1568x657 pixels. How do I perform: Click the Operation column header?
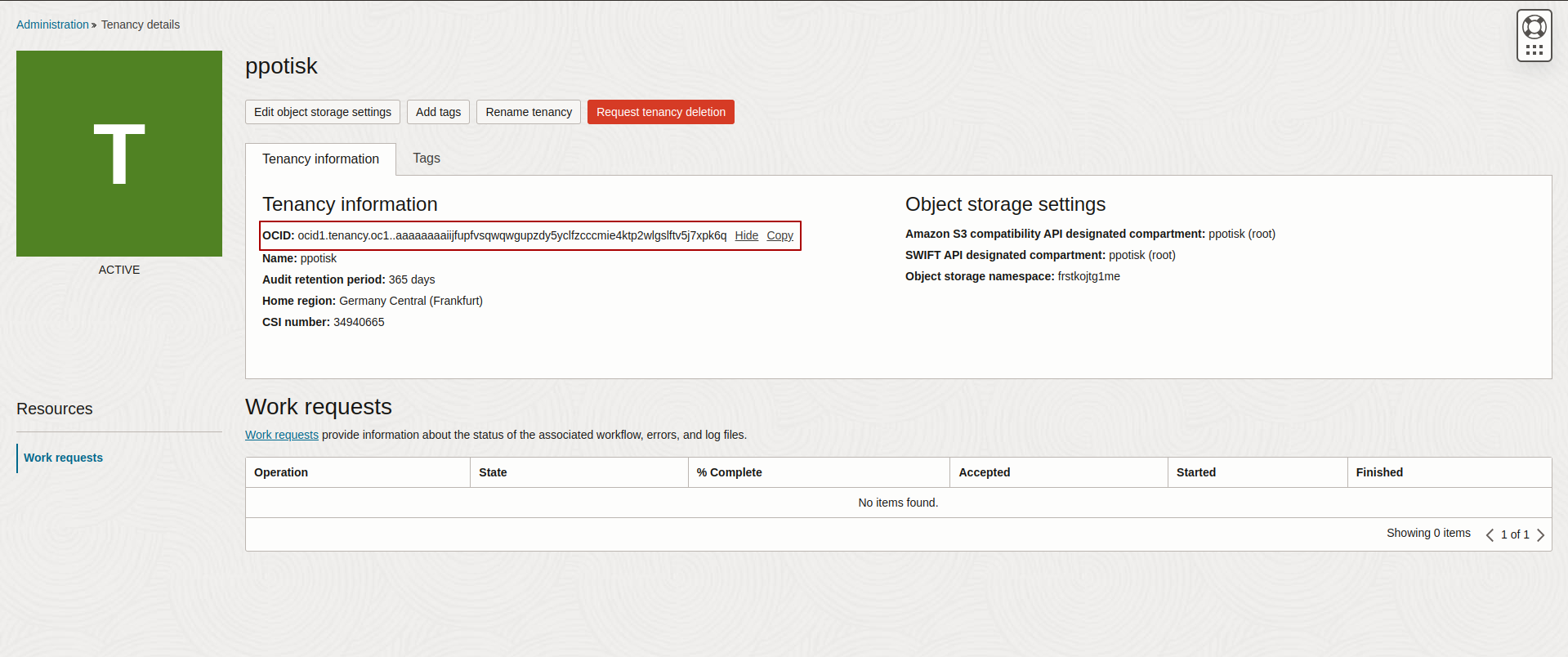[358, 472]
